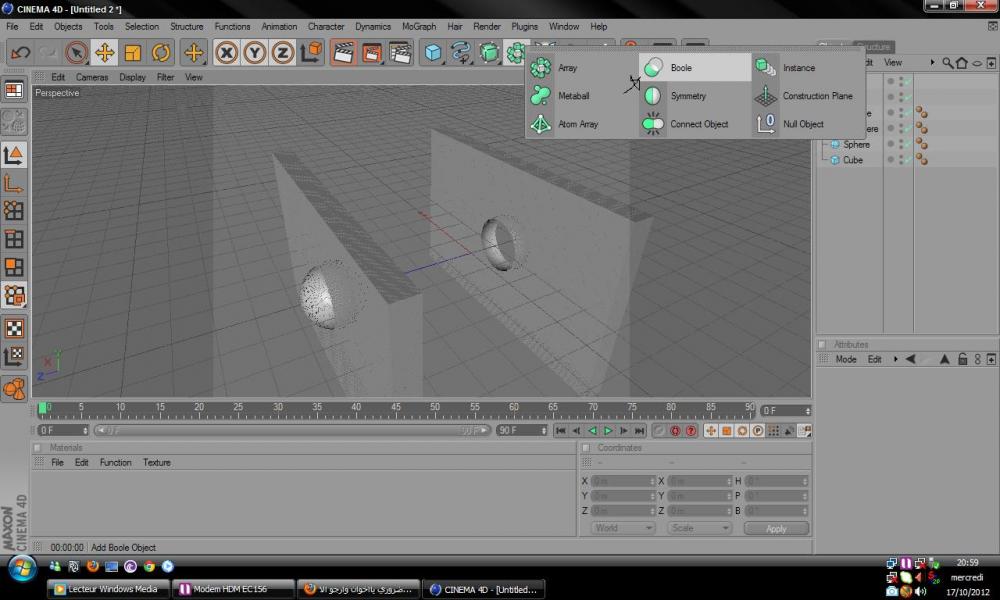1000x600 pixels.
Task: Toggle X axis lock
Action: (226, 52)
